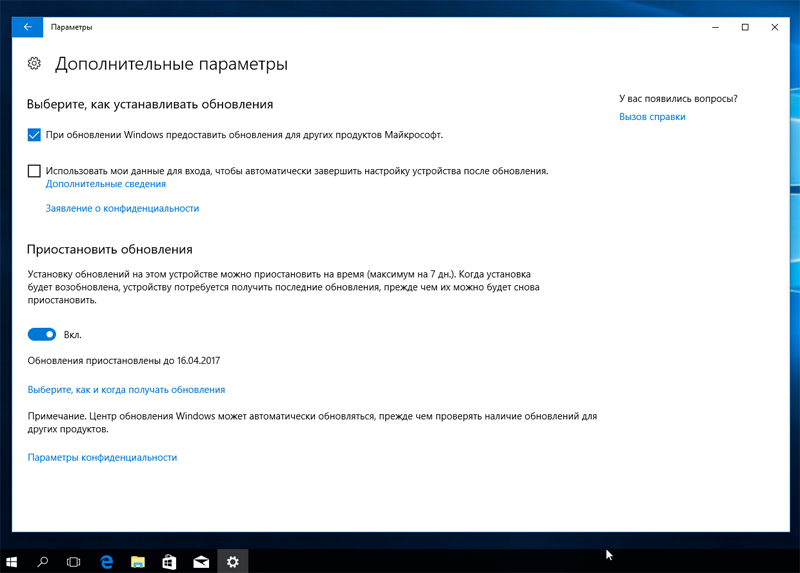
Task: Open the Mail app on the taskbar
Action: (x=201, y=561)
